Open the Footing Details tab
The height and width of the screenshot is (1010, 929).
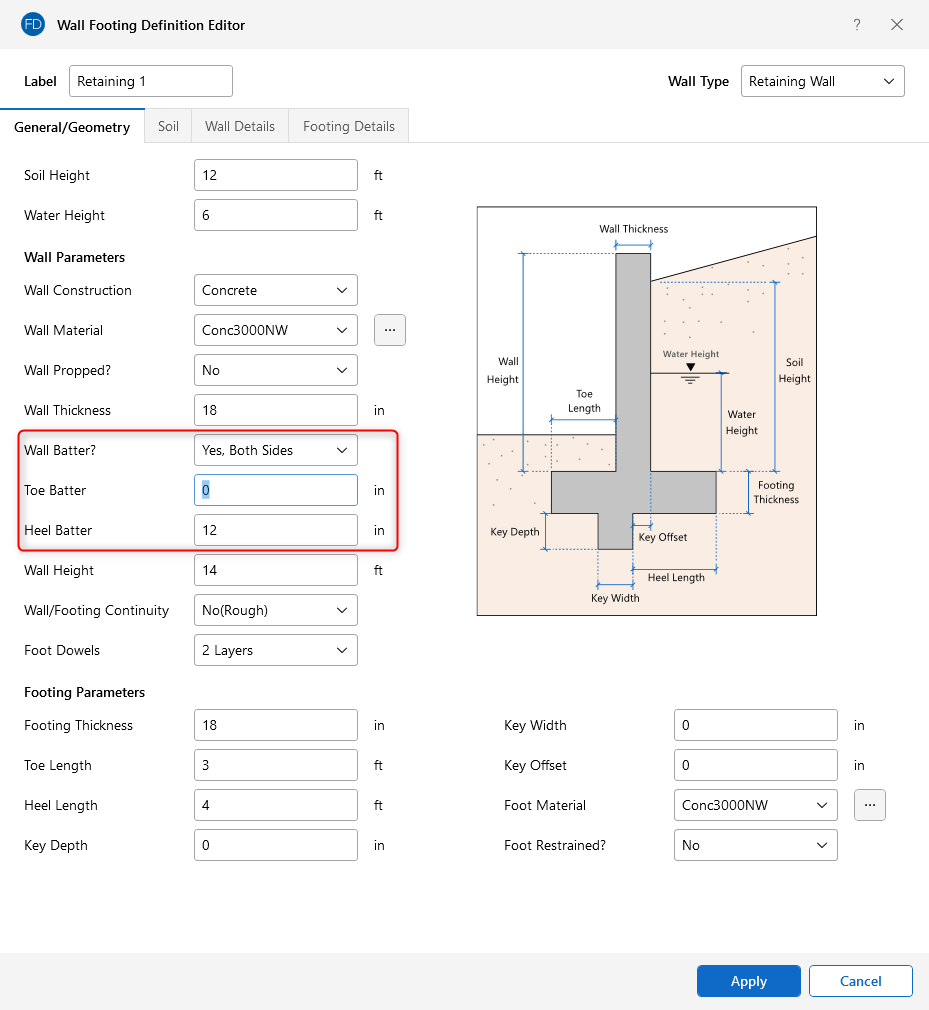(x=349, y=126)
